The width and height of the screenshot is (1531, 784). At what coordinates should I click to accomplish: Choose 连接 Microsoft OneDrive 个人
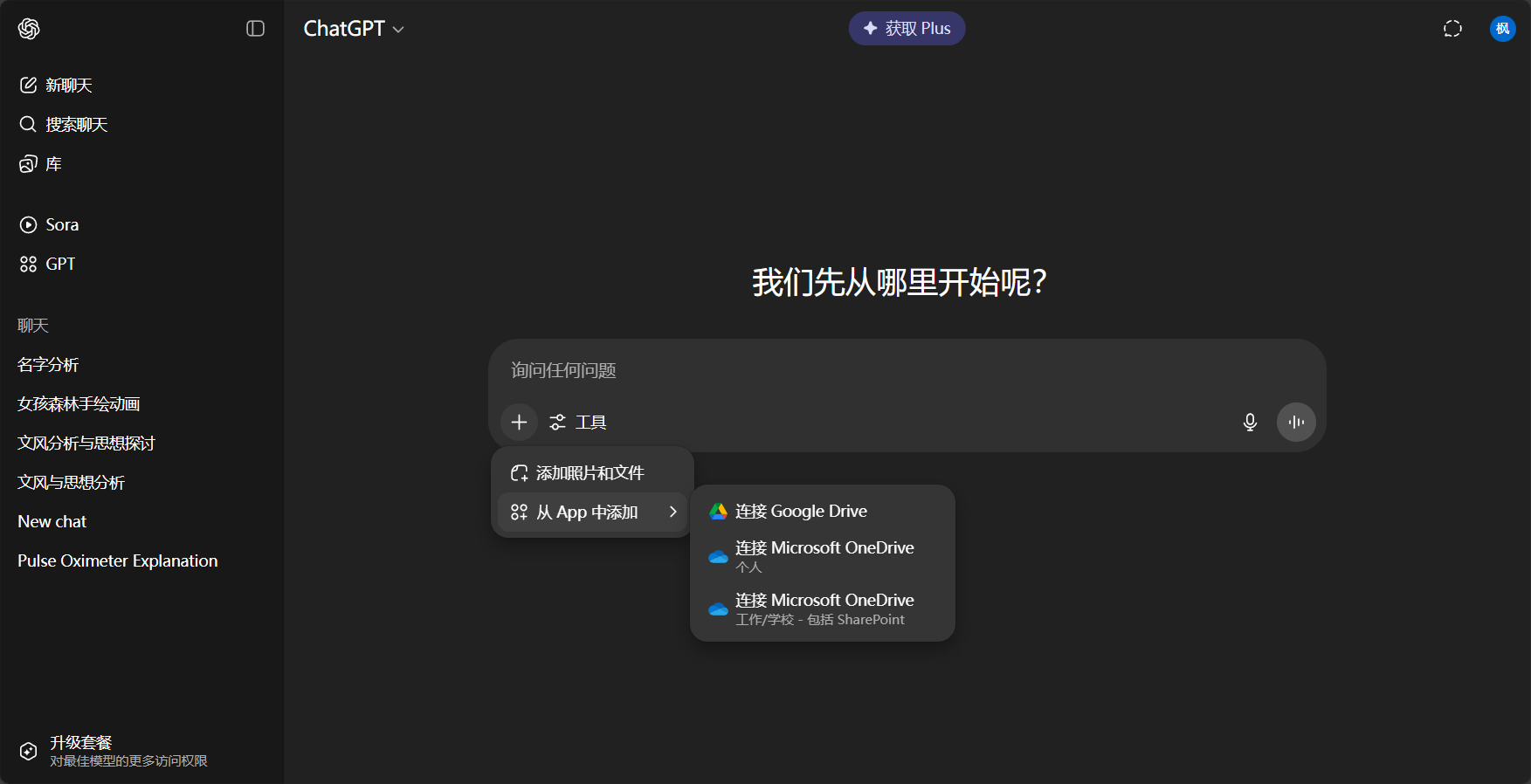(822, 556)
